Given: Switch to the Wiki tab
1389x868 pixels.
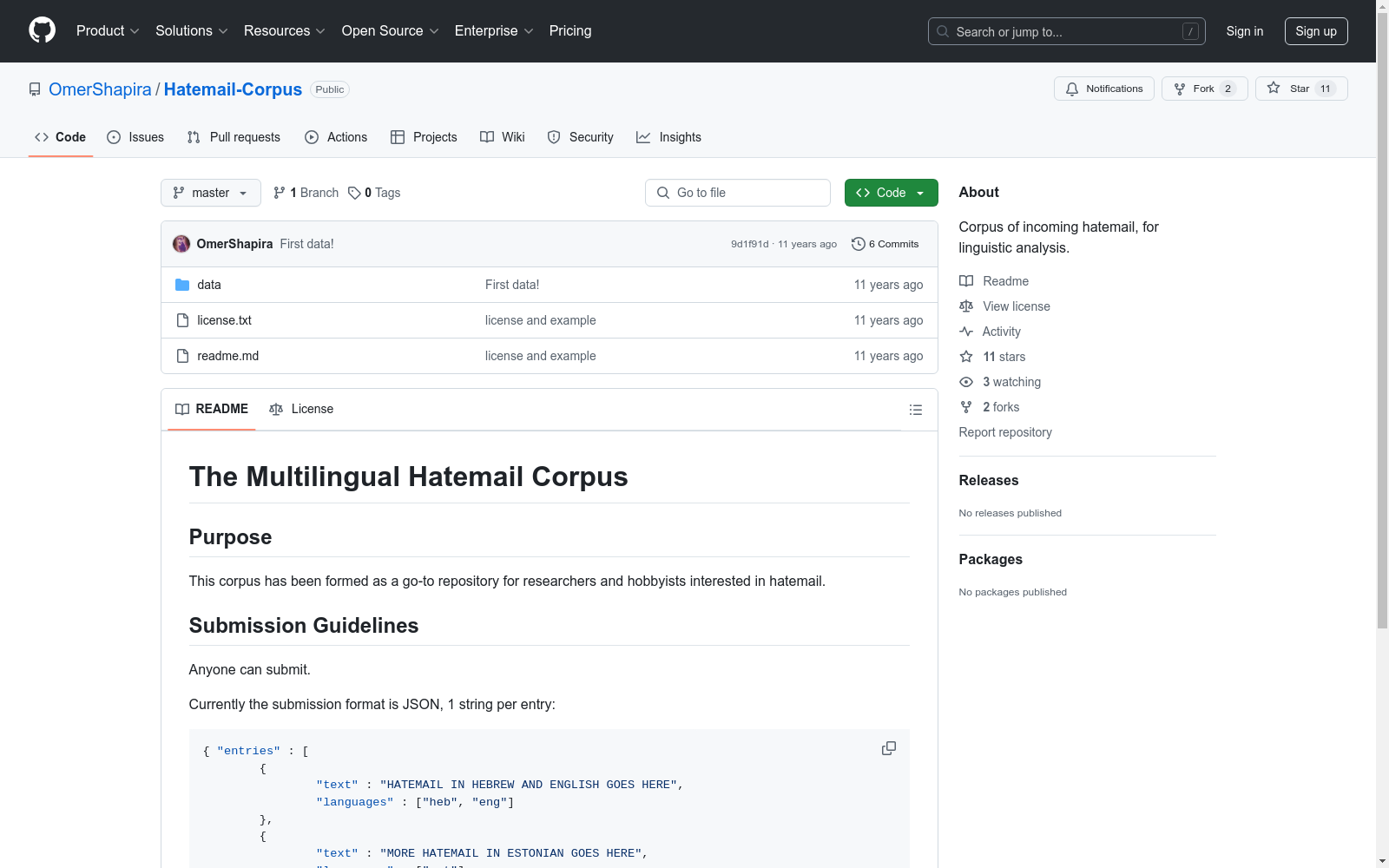Looking at the screenshot, I should 503,137.
